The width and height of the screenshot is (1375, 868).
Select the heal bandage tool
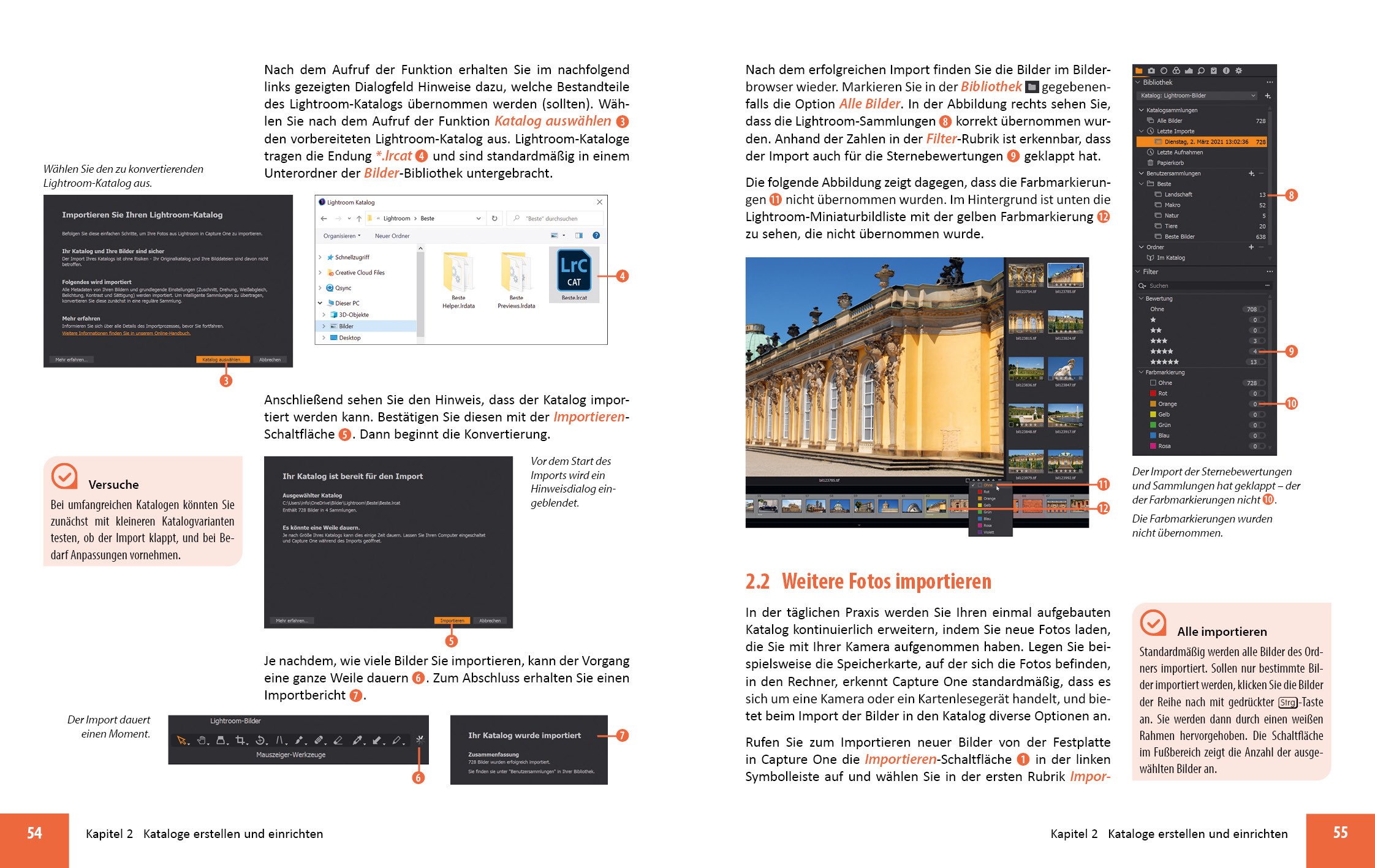point(318,741)
